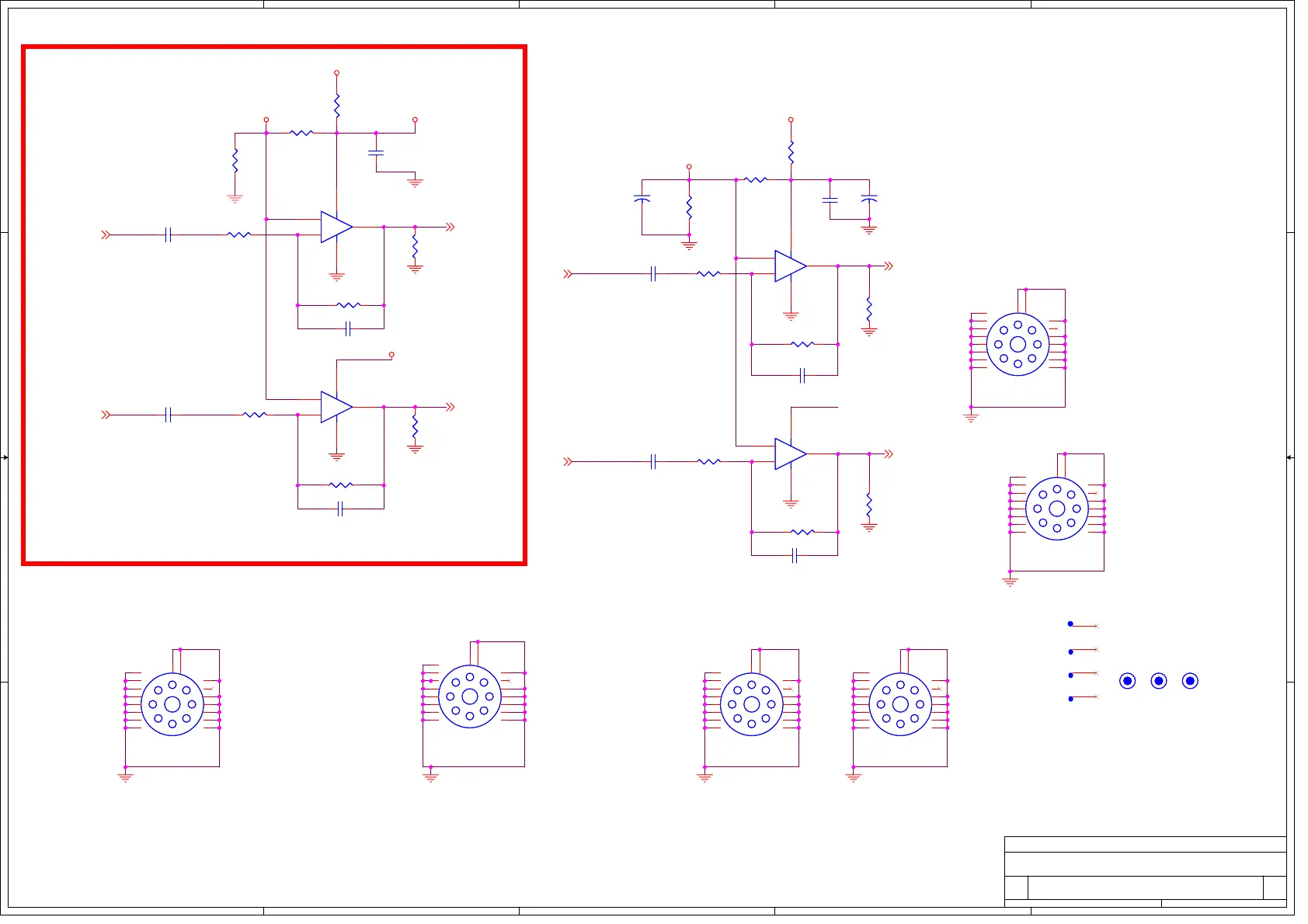Select the upper tube socket on the right side
Image resolution: width=1308 pixels, height=924 pixels.
pyautogui.click(x=1018, y=345)
